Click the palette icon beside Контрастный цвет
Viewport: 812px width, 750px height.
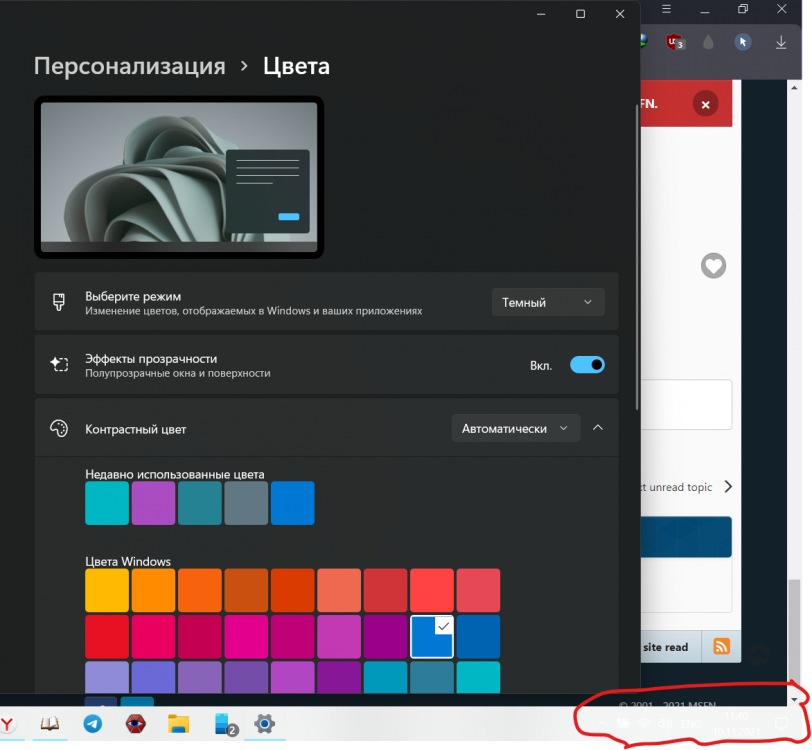[59, 428]
